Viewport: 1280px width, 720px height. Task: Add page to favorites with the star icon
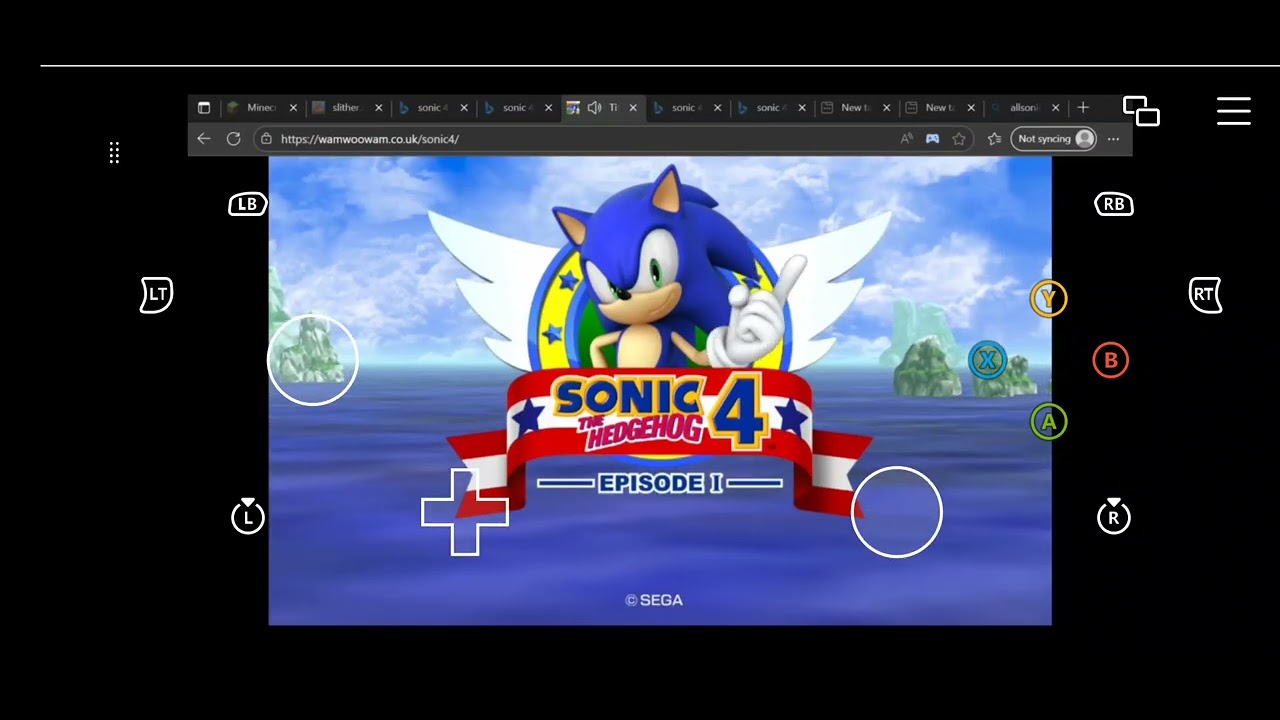click(x=959, y=139)
